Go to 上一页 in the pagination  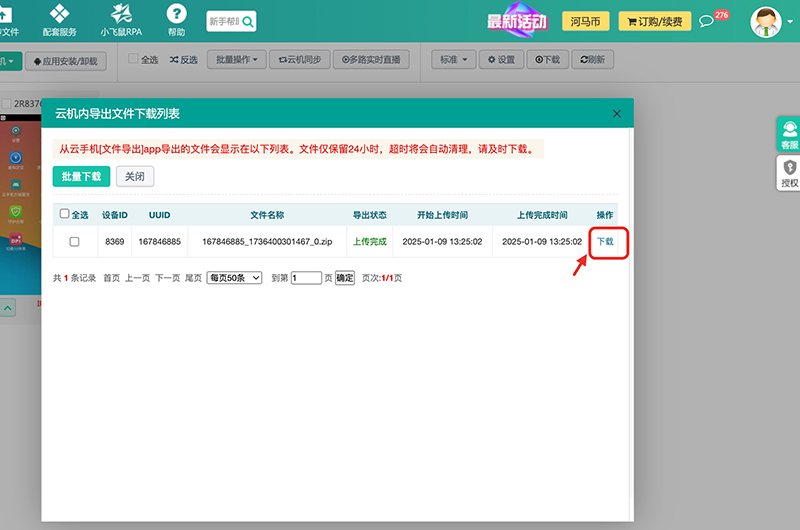pyautogui.click(x=138, y=278)
